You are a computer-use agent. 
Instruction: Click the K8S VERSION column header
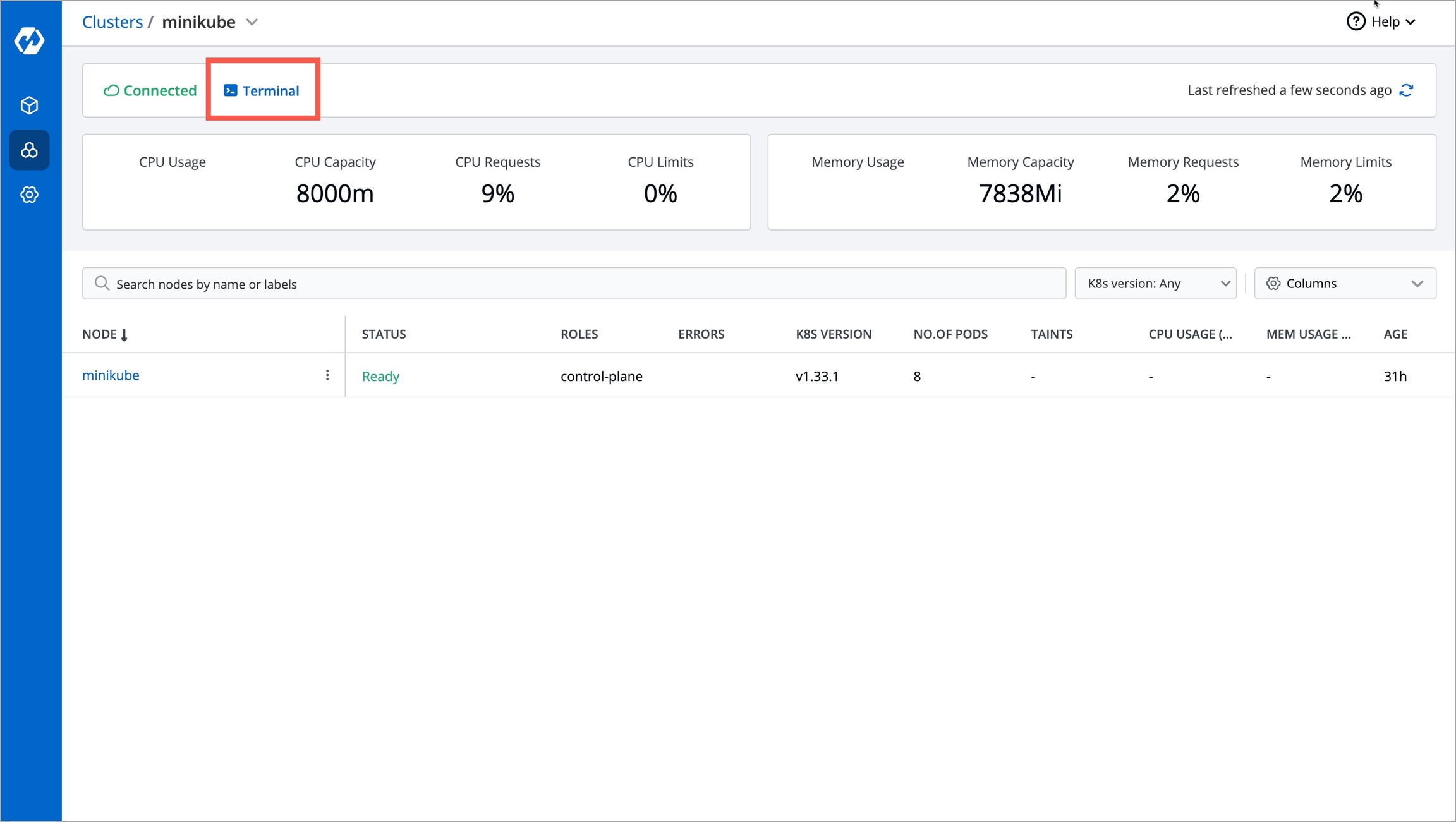click(x=833, y=334)
